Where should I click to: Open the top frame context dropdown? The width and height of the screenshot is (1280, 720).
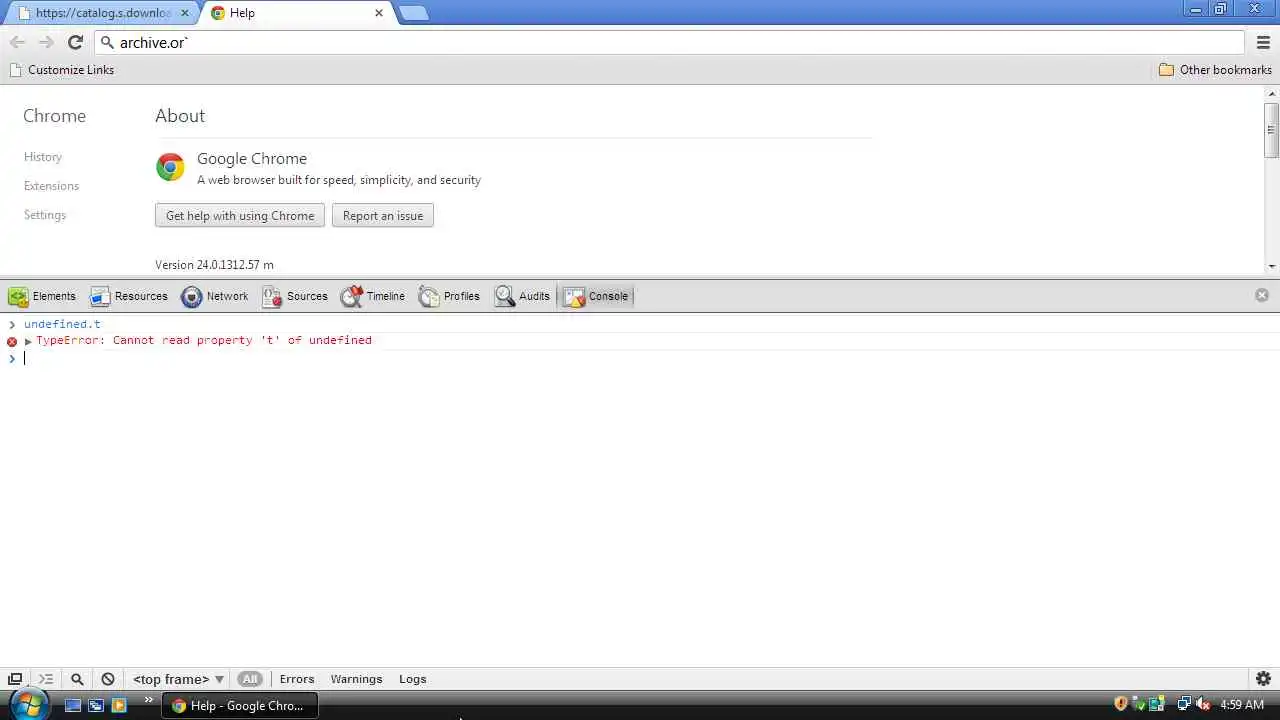pyautogui.click(x=178, y=679)
